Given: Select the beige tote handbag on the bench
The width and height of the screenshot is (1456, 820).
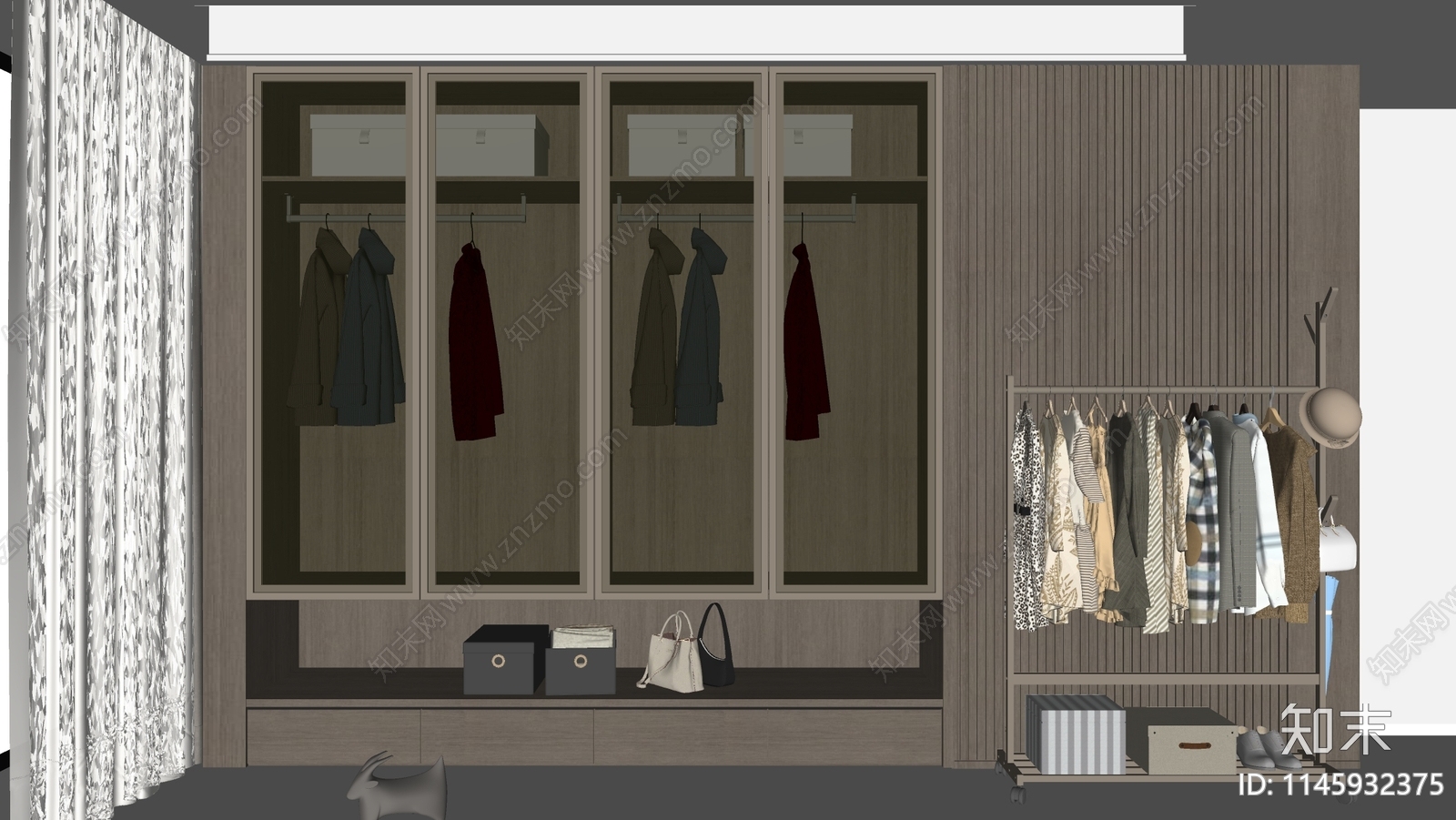Looking at the screenshot, I should (672, 653).
